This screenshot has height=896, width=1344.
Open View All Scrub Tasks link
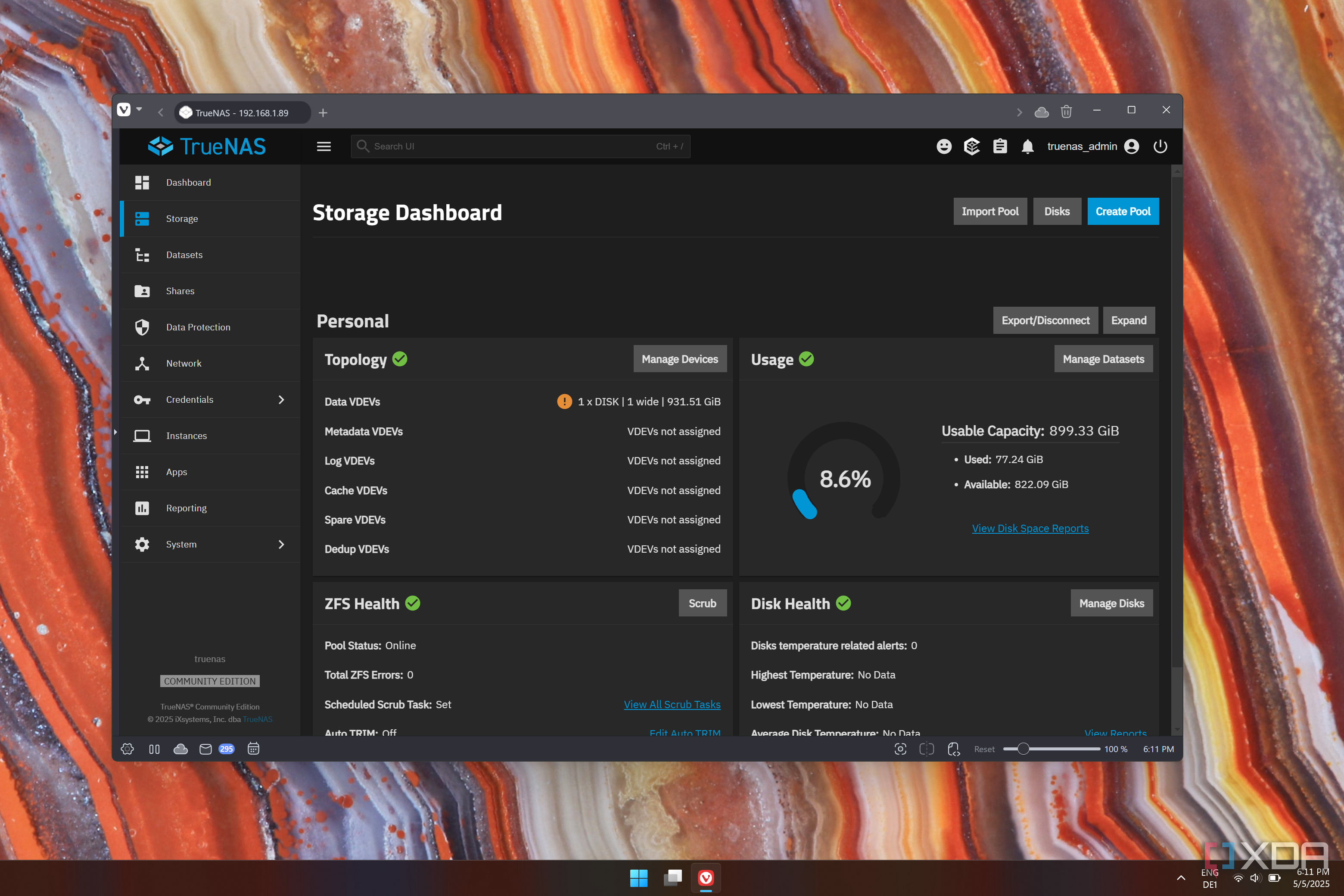672,704
